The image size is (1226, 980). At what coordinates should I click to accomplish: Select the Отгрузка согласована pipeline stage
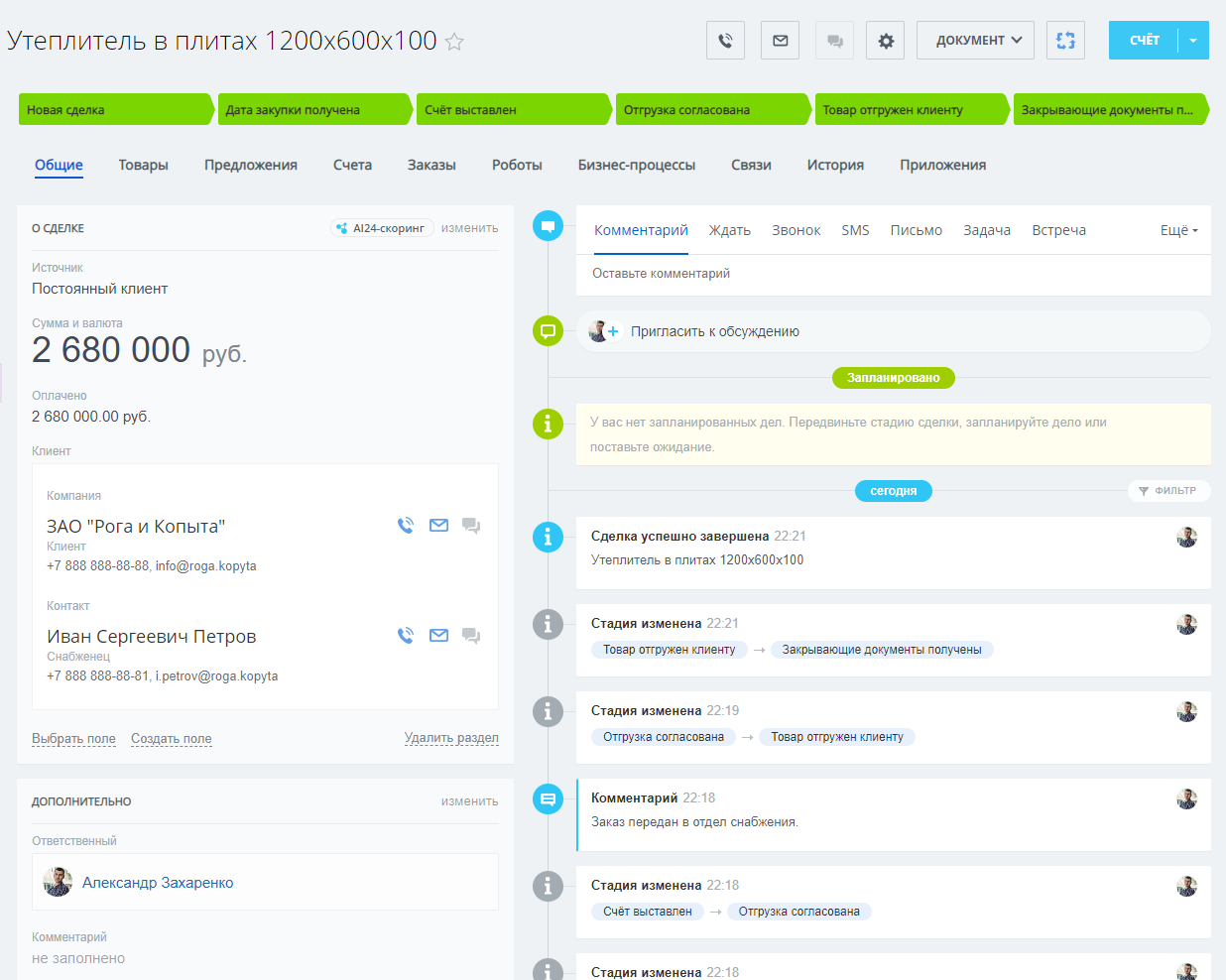(710, 110)
